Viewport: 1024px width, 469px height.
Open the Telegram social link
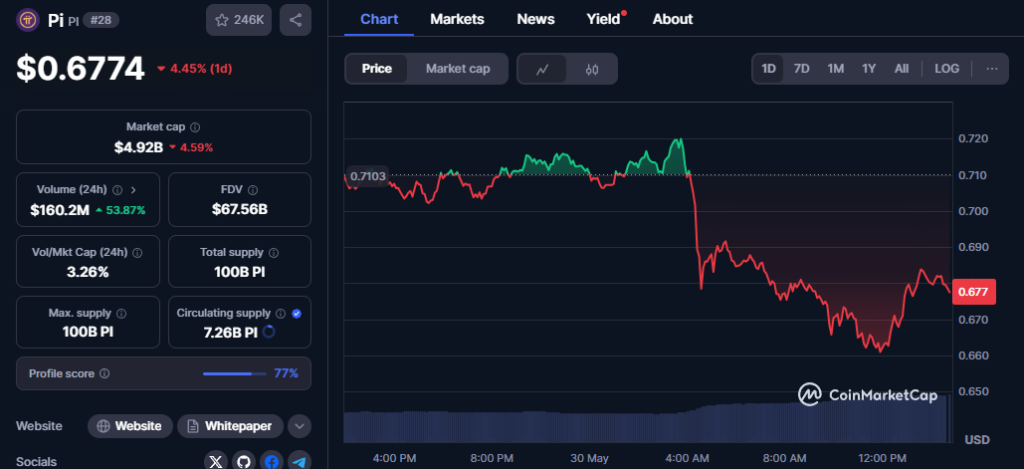299,461
